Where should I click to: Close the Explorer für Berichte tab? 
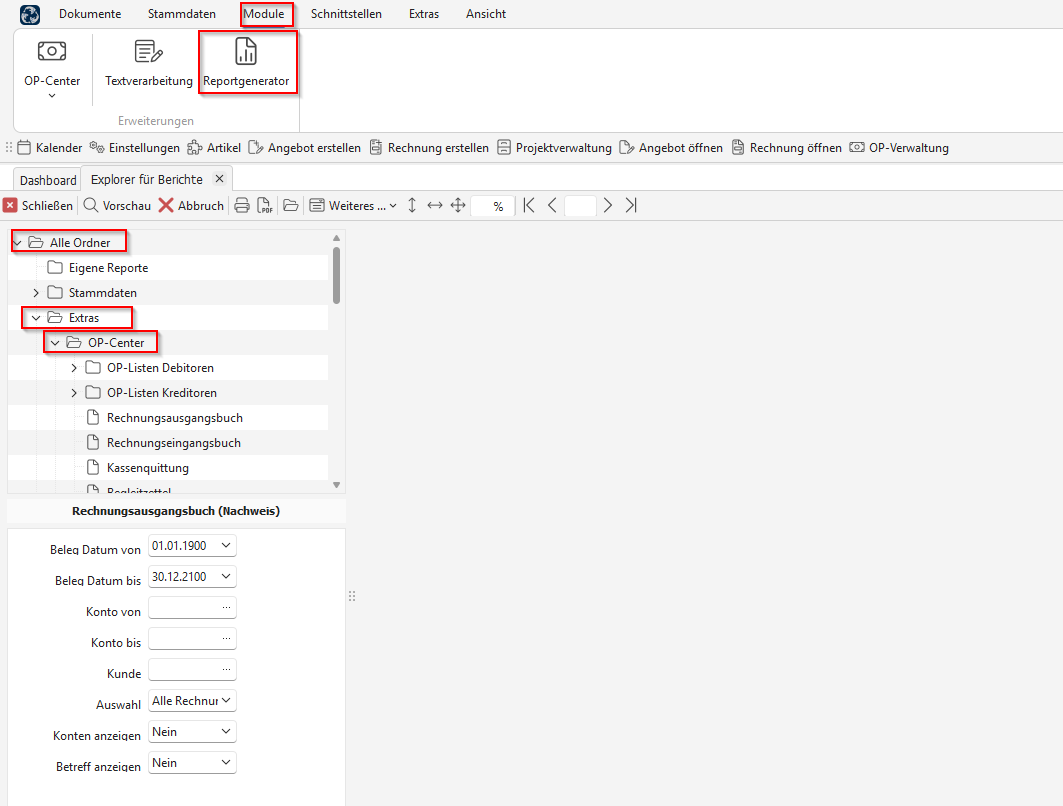tap(219, 179)
